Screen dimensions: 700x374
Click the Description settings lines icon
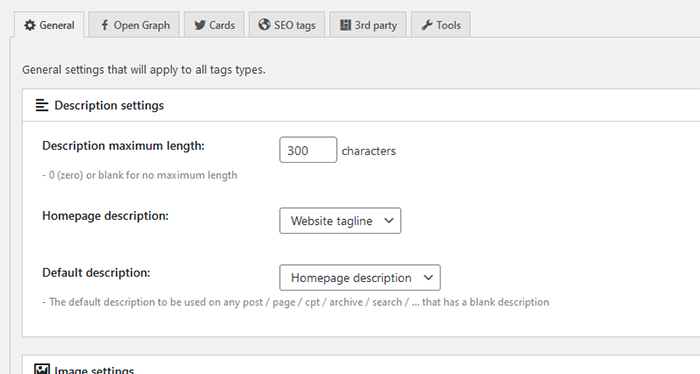(x=42, y=105)
